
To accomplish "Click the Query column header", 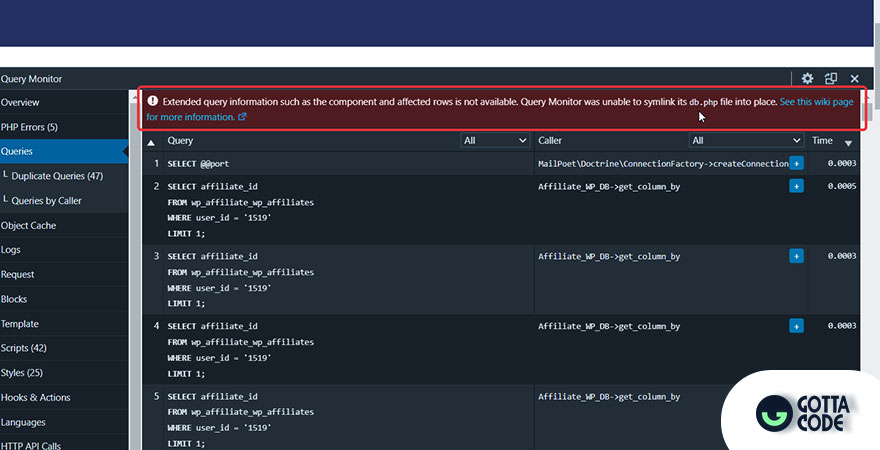I will (x=180, y=140).
